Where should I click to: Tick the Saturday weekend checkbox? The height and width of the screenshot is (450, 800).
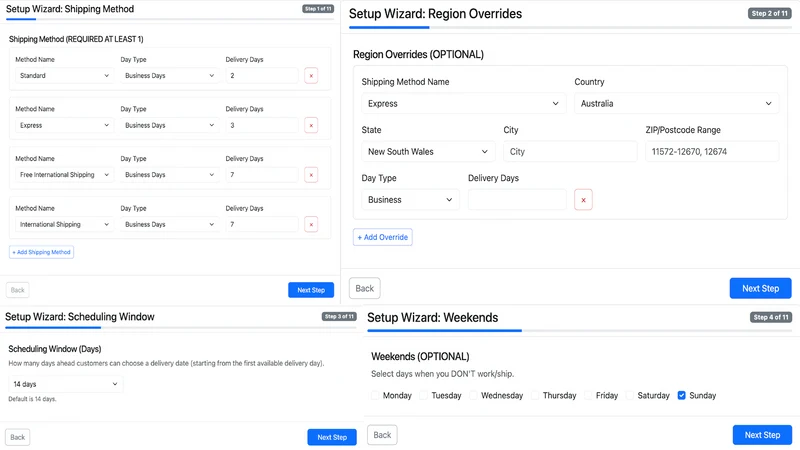click(x=630, y=395)
